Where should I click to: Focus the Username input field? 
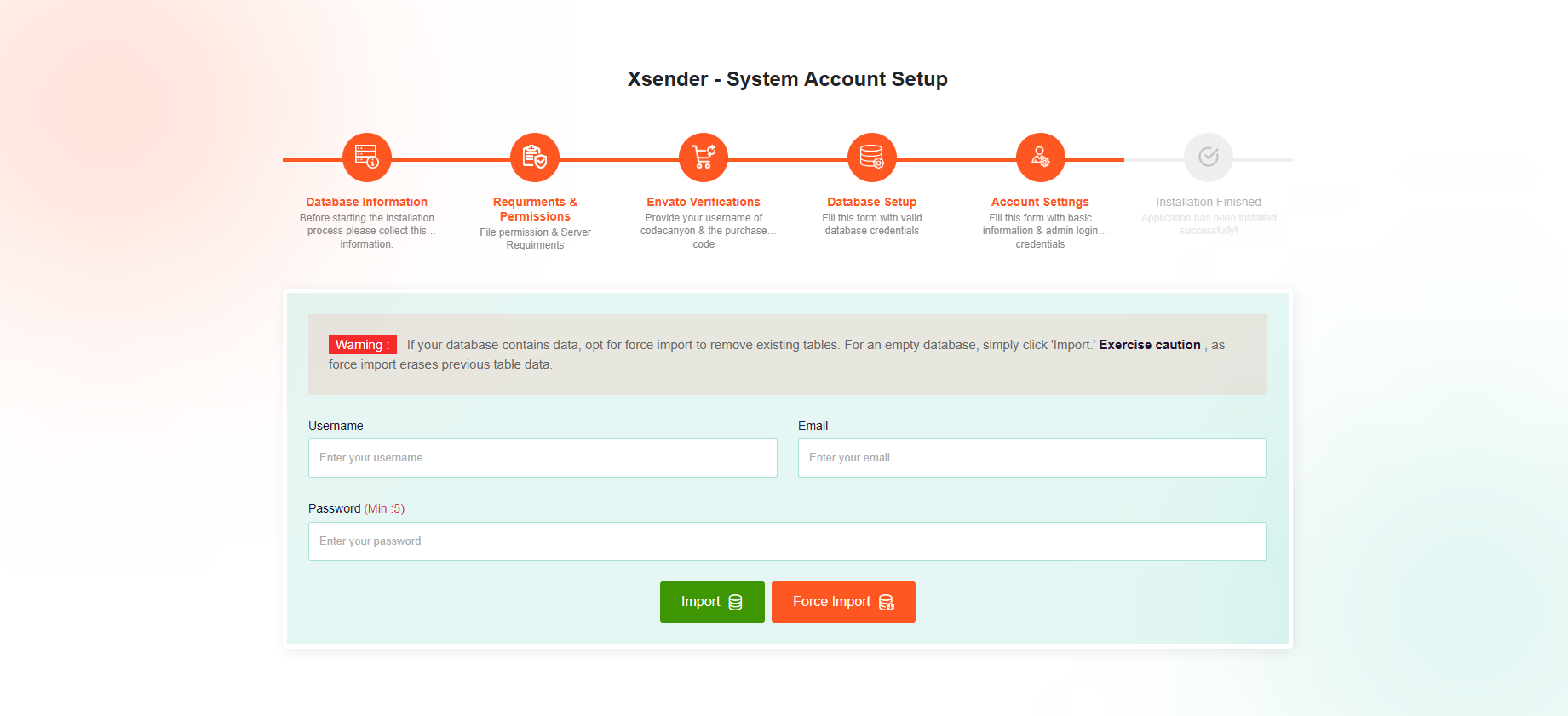coord(543,458)
